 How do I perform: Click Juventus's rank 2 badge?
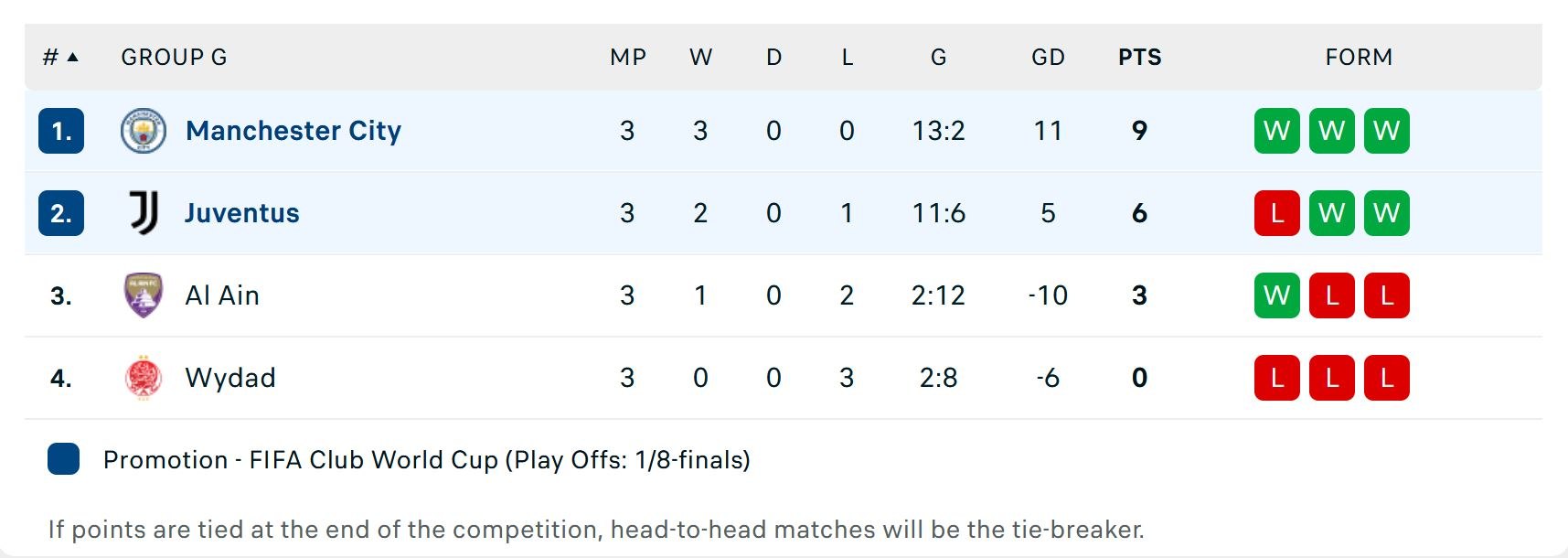tap(61, 213)
